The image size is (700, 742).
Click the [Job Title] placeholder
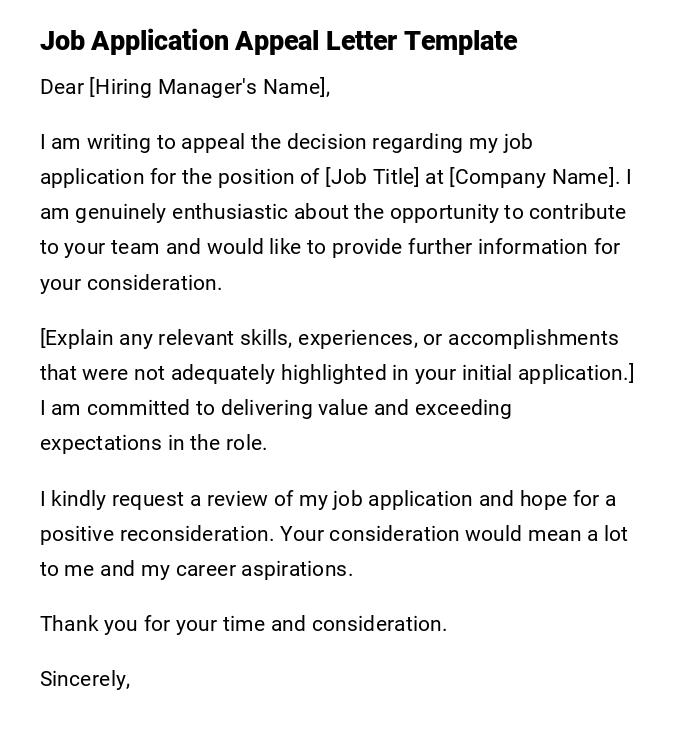tap(372, 177)
